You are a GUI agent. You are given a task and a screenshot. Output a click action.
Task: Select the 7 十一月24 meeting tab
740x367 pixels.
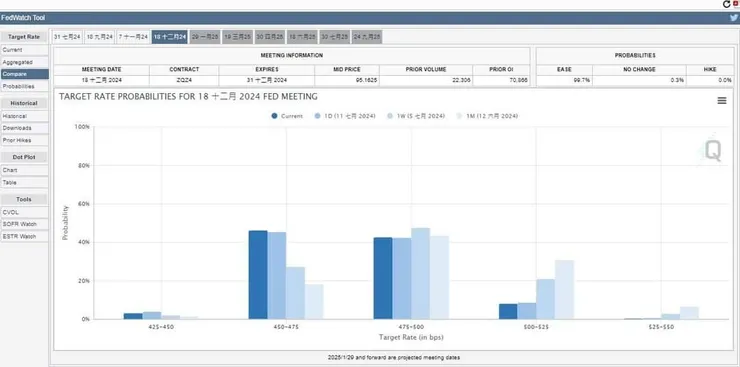point(133,37)
